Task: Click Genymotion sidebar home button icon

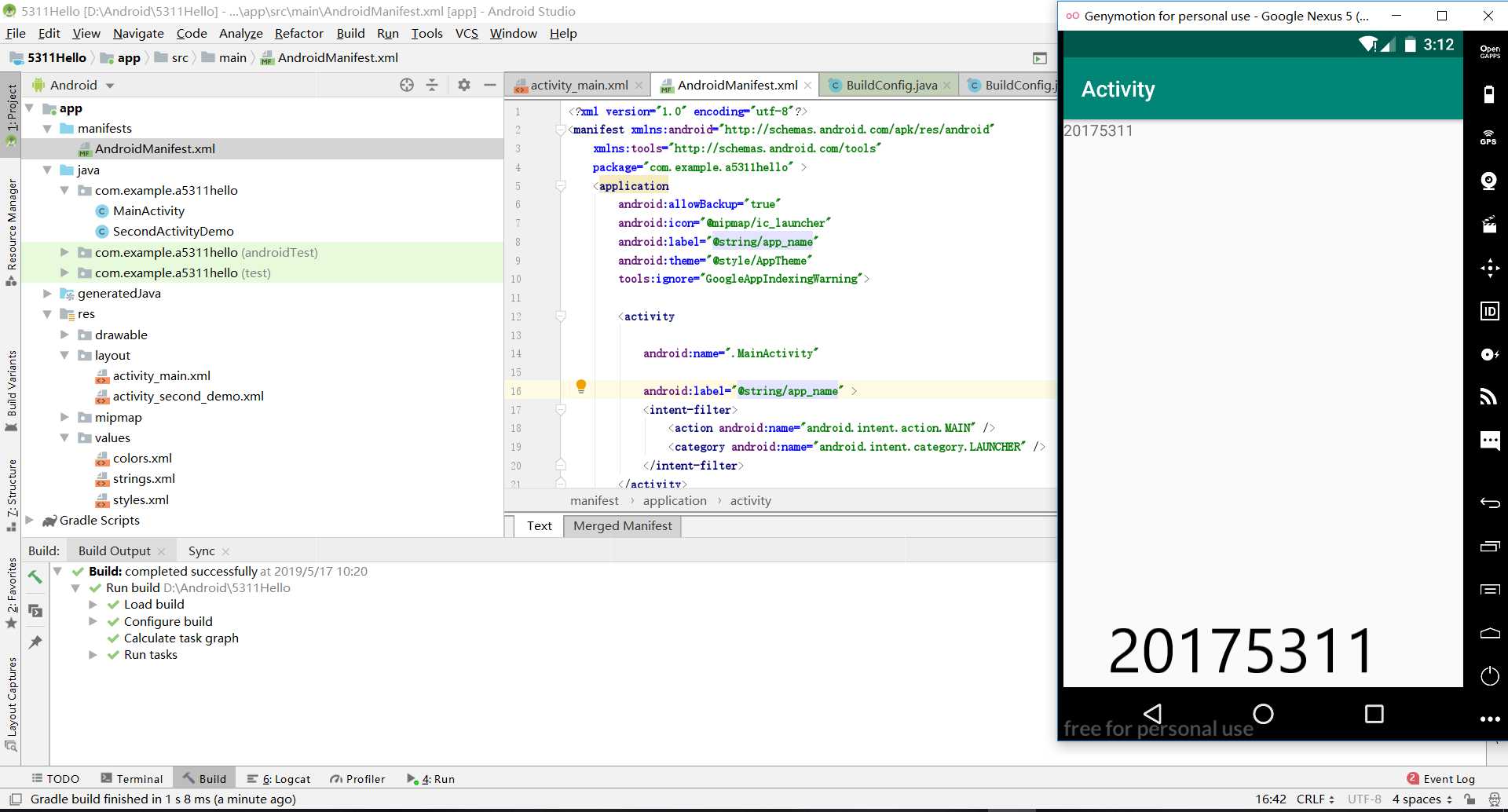Action: pos(1489,633)
